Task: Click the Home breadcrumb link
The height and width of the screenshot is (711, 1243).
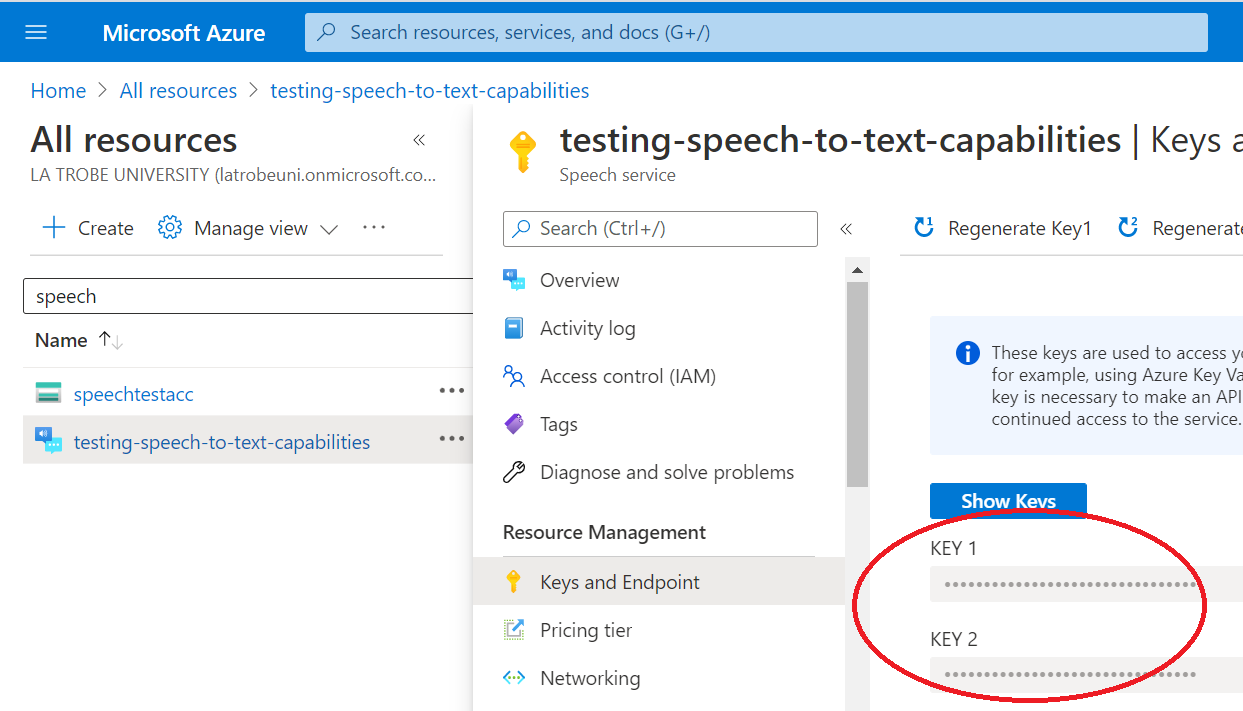Action: (58, 91)
